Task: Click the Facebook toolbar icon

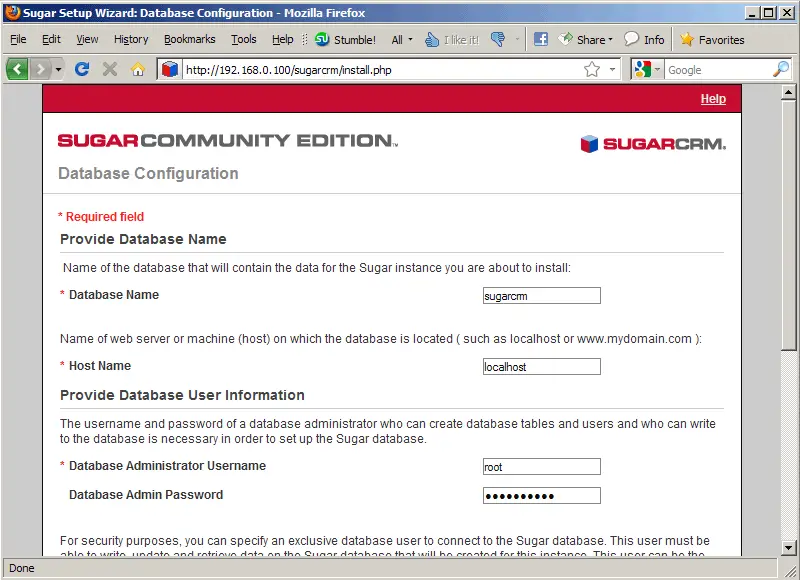Action: [x=541, y=39]
